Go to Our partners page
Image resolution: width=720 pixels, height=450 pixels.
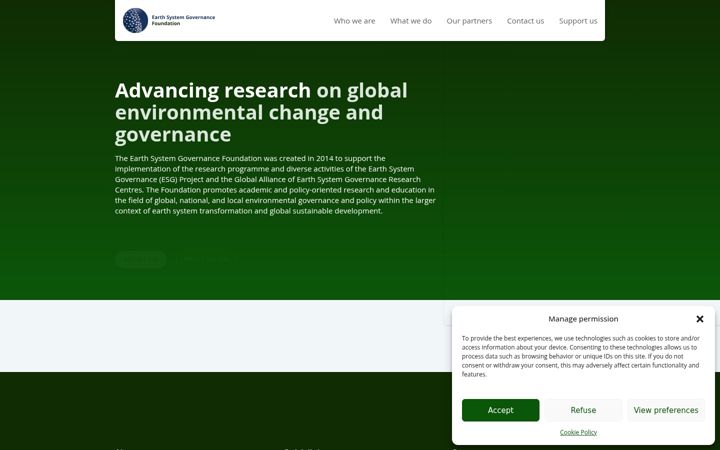469,21
